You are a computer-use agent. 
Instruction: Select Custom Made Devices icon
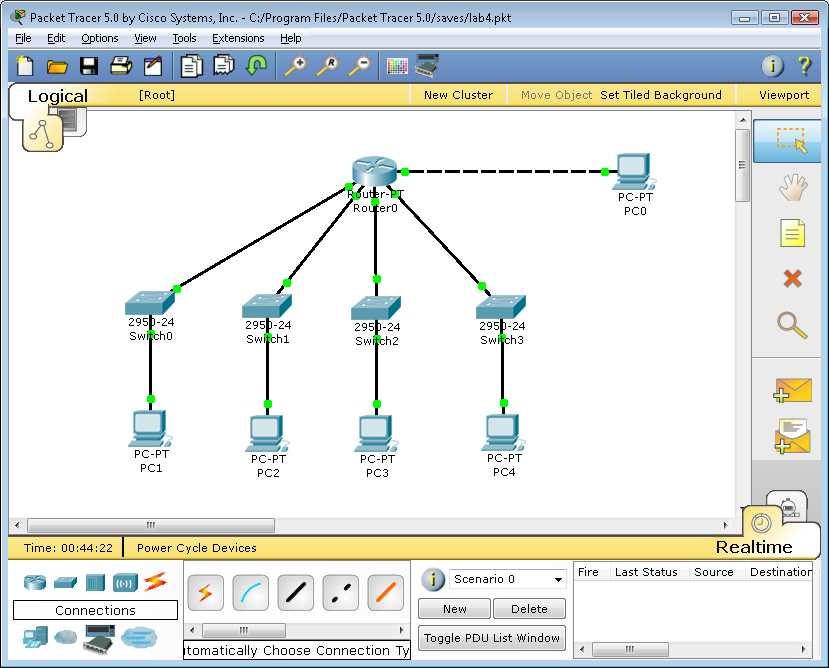coord(99,638)
